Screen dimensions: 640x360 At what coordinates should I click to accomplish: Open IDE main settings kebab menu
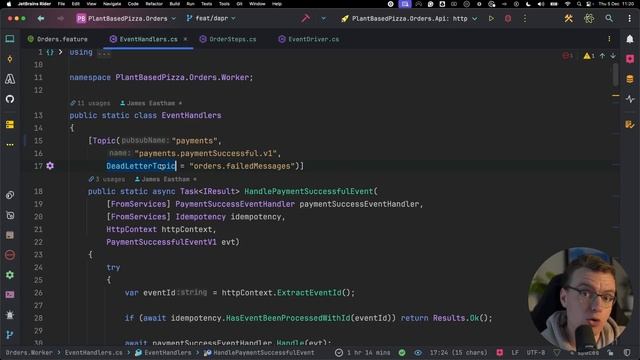630,18
